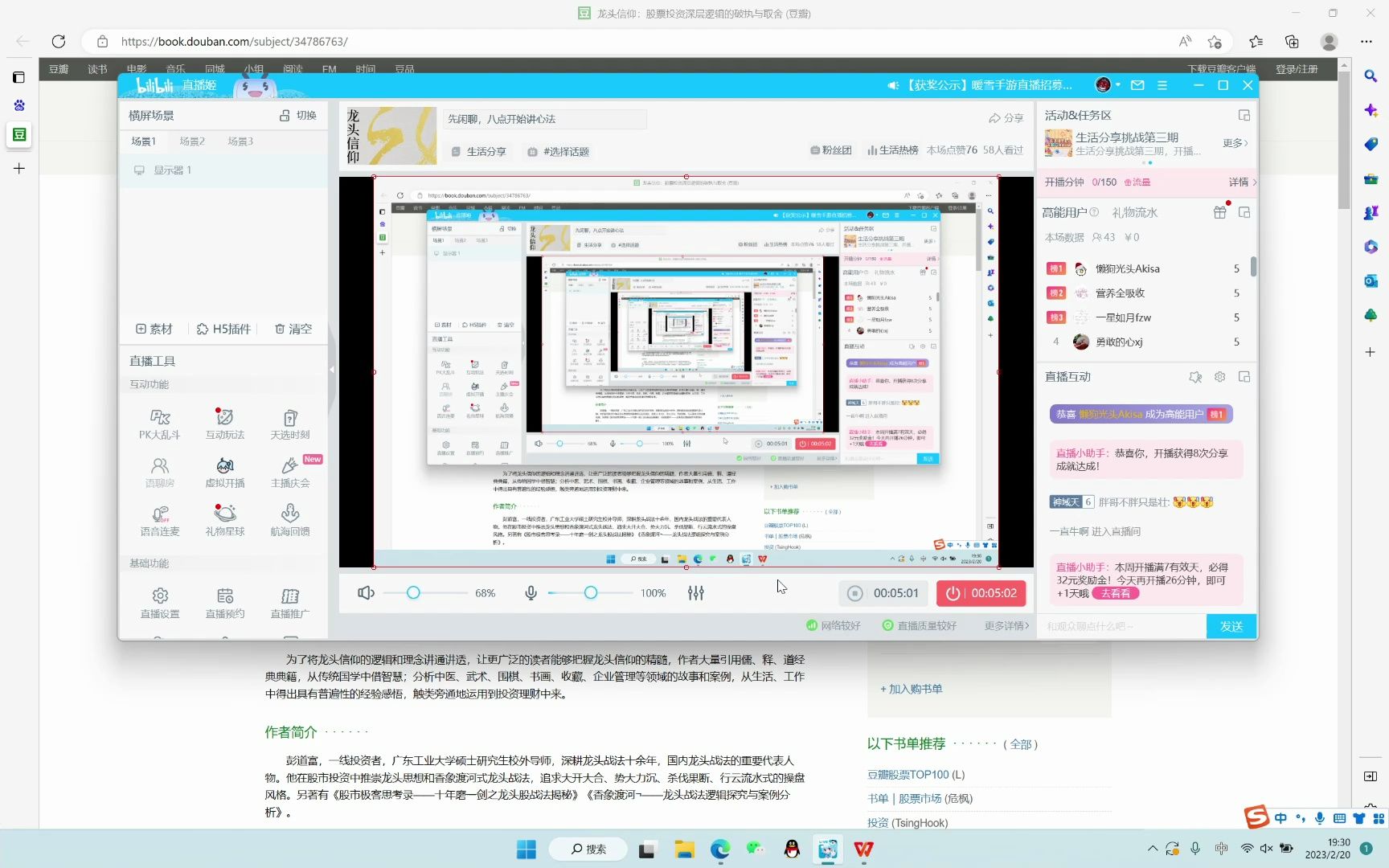Open the audio mixer settings icon

click(x=696, y=593)
